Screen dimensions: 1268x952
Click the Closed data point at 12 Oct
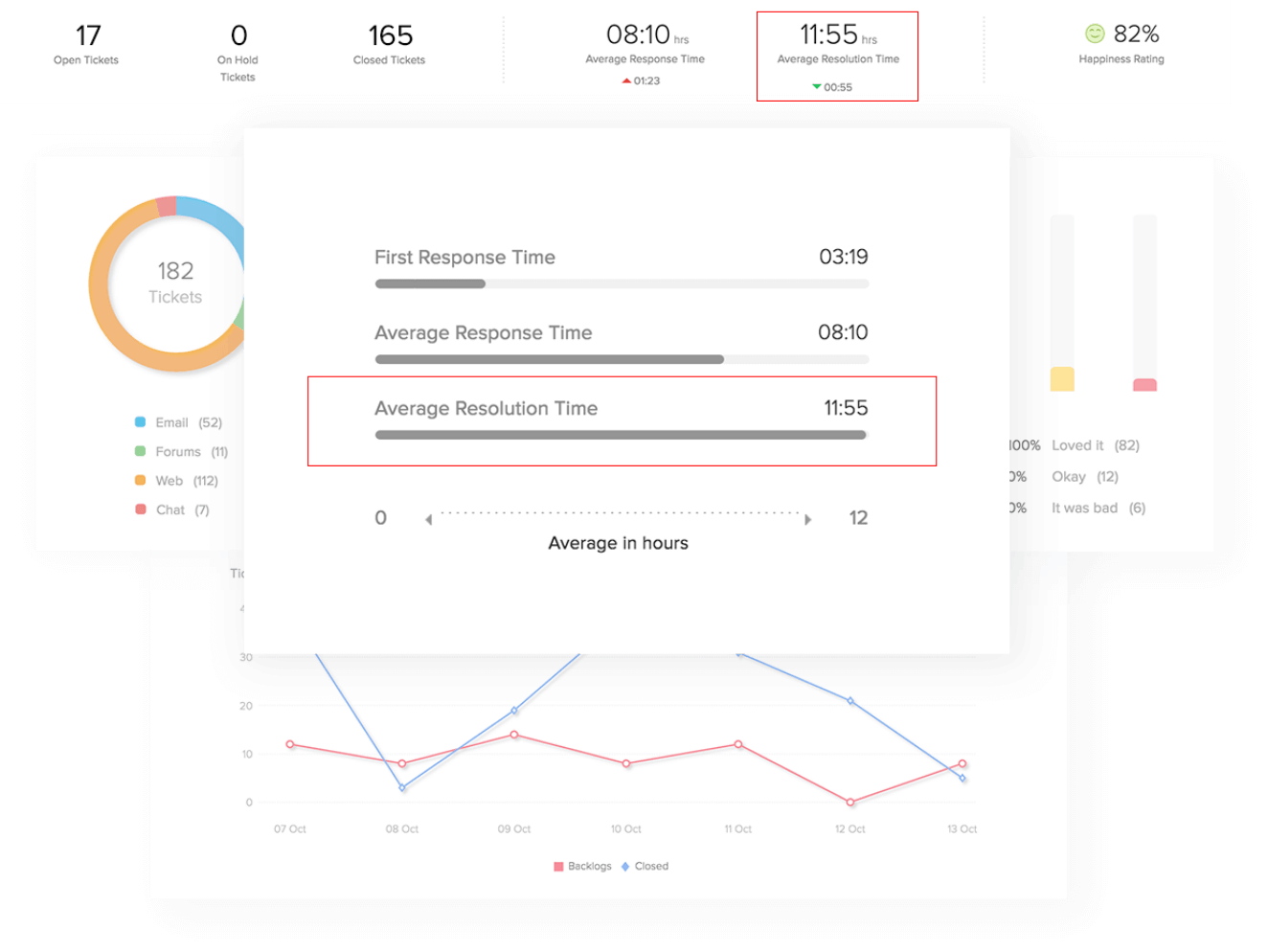[x=850, y=701]
